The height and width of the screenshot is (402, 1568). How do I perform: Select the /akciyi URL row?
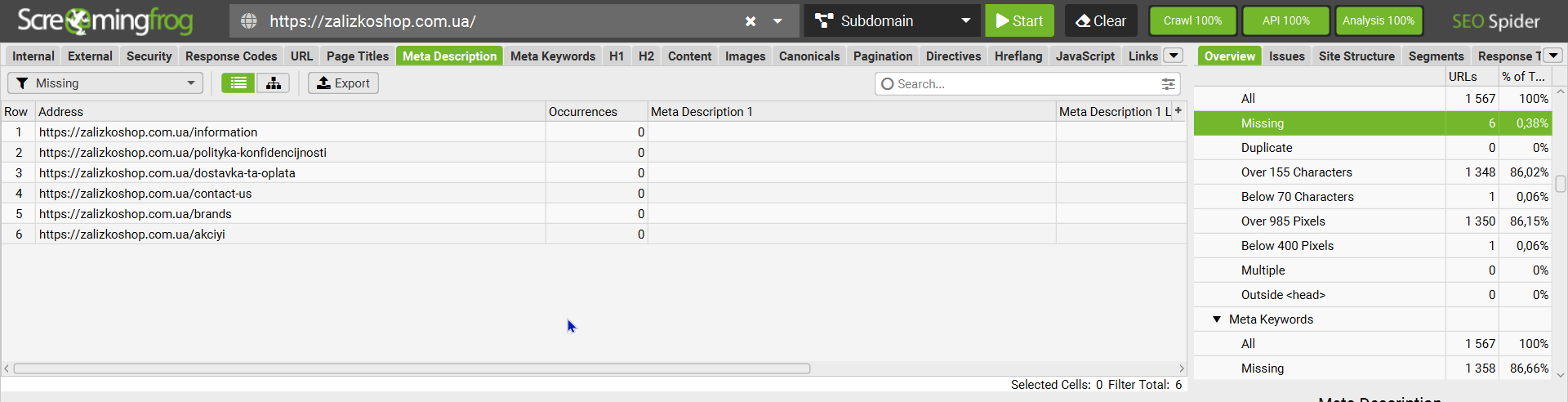click(x=594, y=234)
